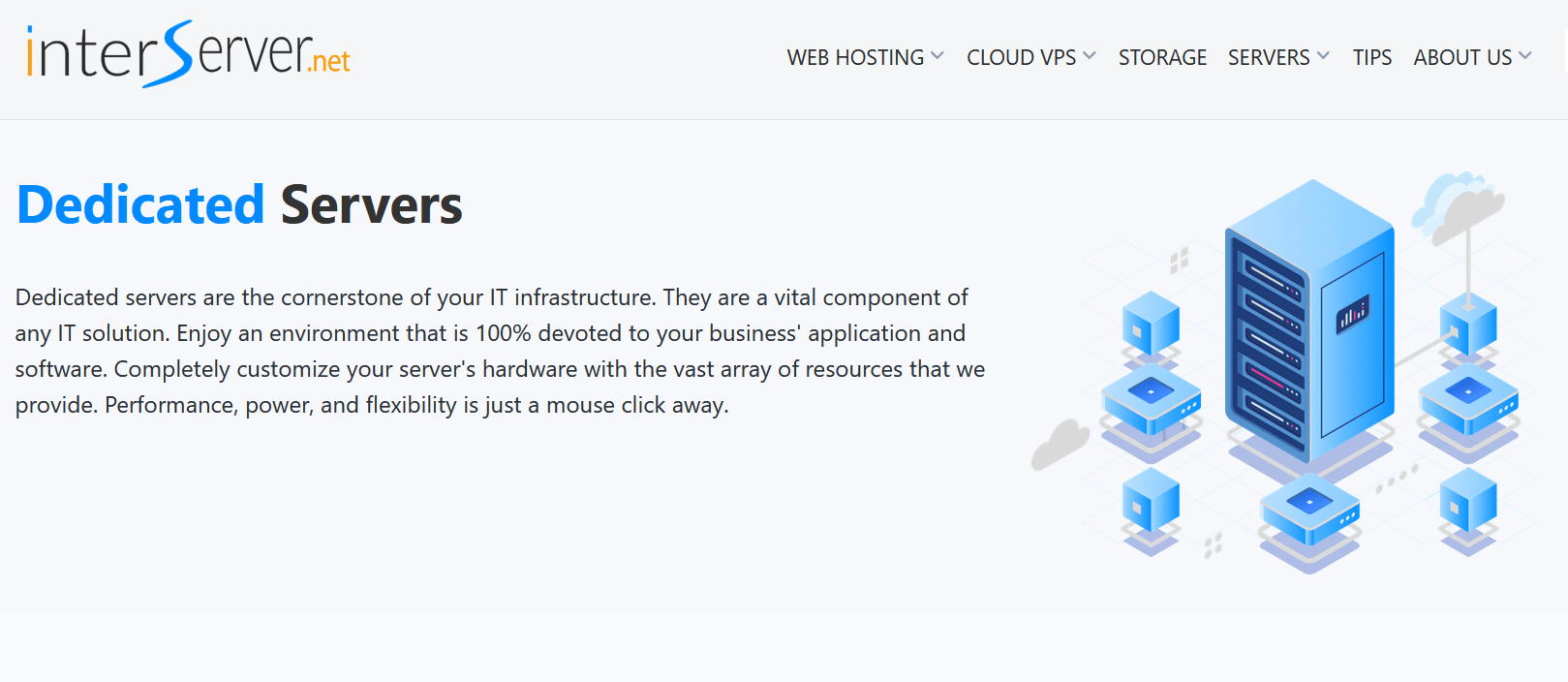
Task: Click the bar chart panel on server tower
Action: 1353,314
